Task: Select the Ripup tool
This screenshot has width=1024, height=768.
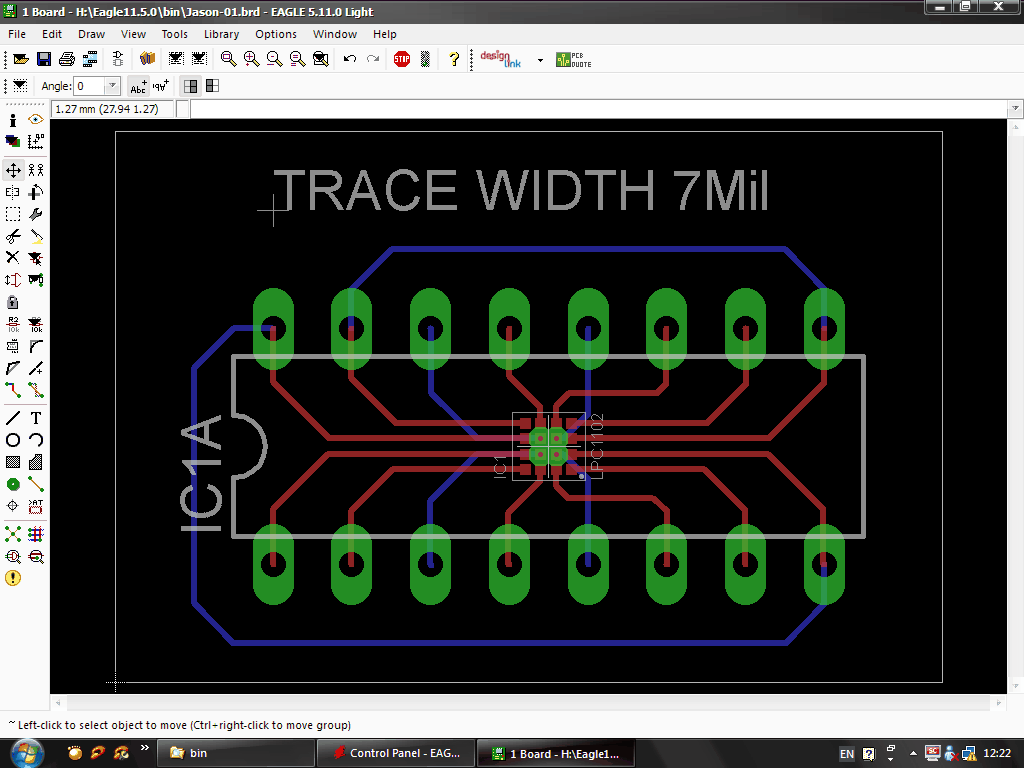Action: pyautogui.click(x=36, y=391)
